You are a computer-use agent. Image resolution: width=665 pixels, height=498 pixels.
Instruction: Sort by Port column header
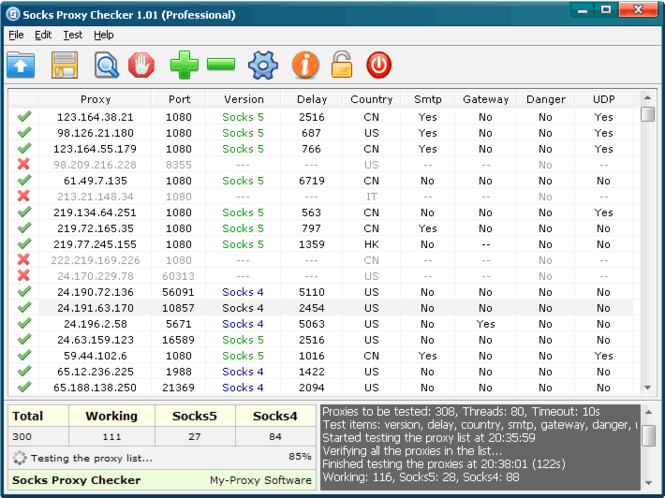click(x=179, y=99)
